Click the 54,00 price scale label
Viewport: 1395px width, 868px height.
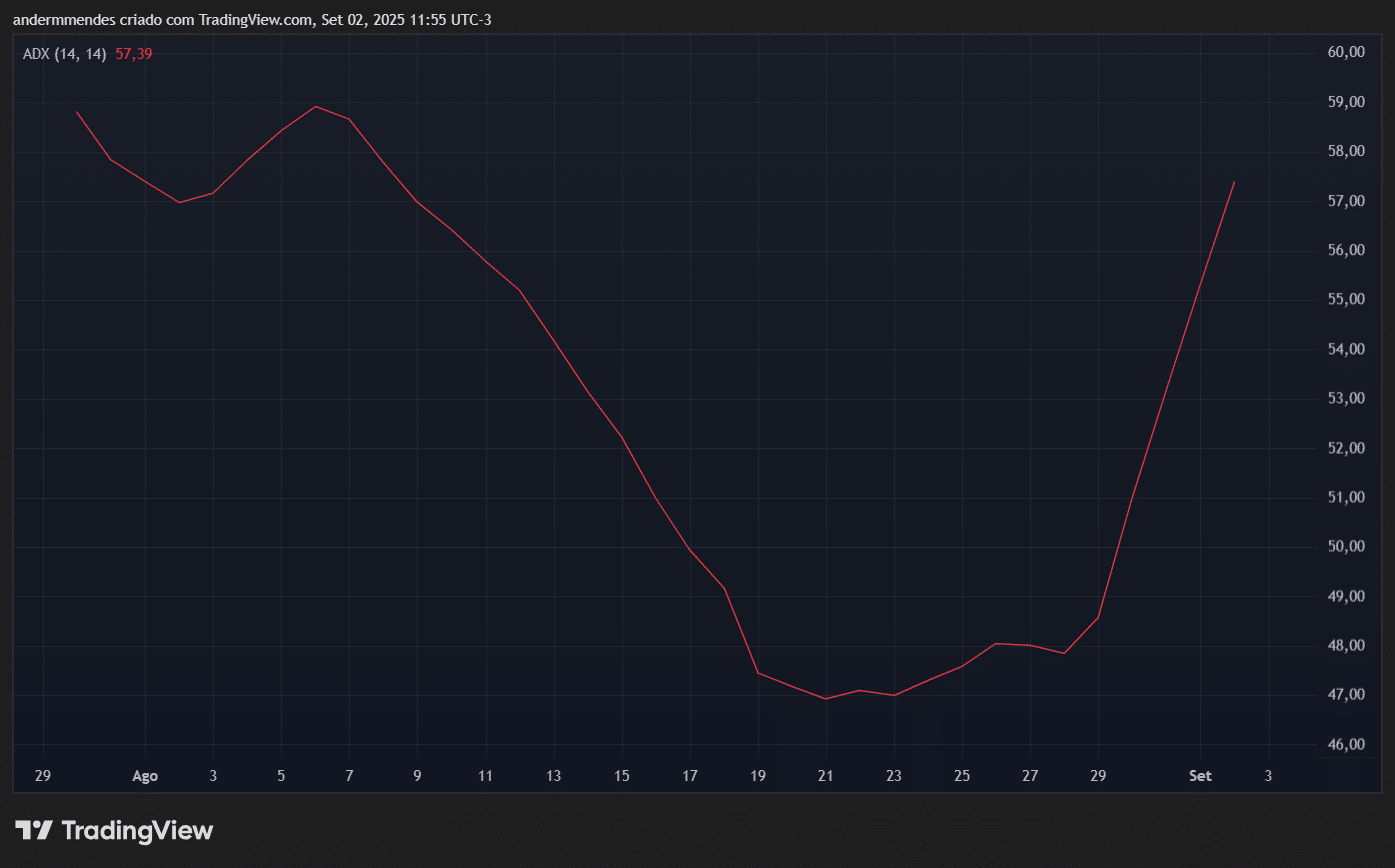1345,349
